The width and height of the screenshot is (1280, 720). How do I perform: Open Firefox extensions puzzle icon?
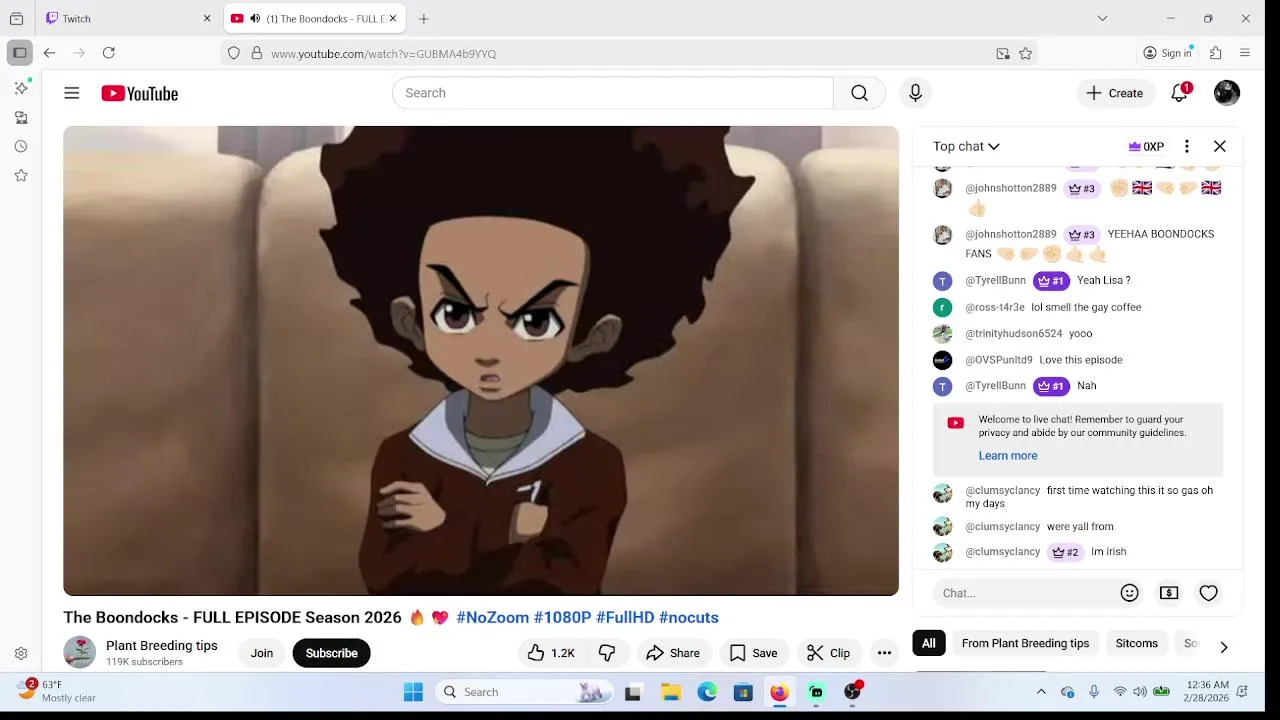pos(1216,53)
